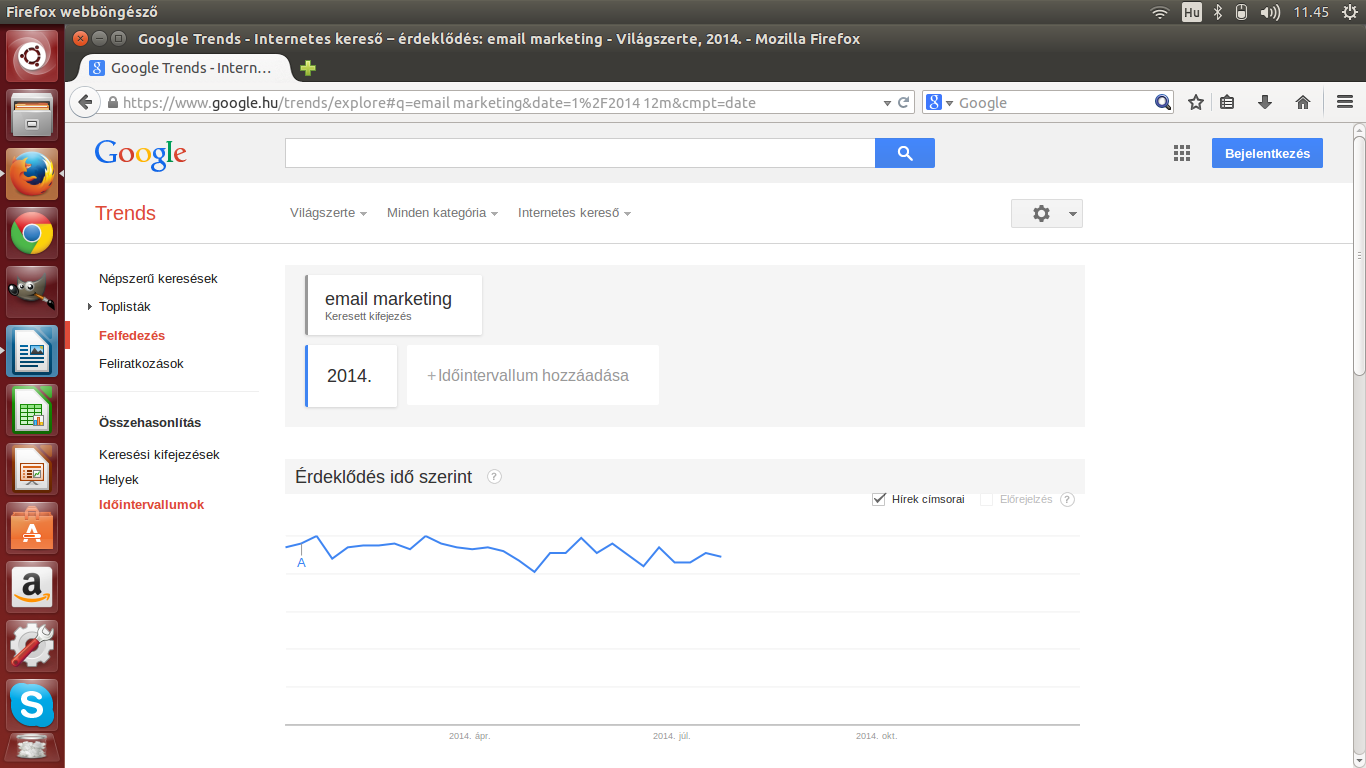Click the news marker A on the chart
The height and width of the screenshot is (768, 1366).
[x=301, y=563]
